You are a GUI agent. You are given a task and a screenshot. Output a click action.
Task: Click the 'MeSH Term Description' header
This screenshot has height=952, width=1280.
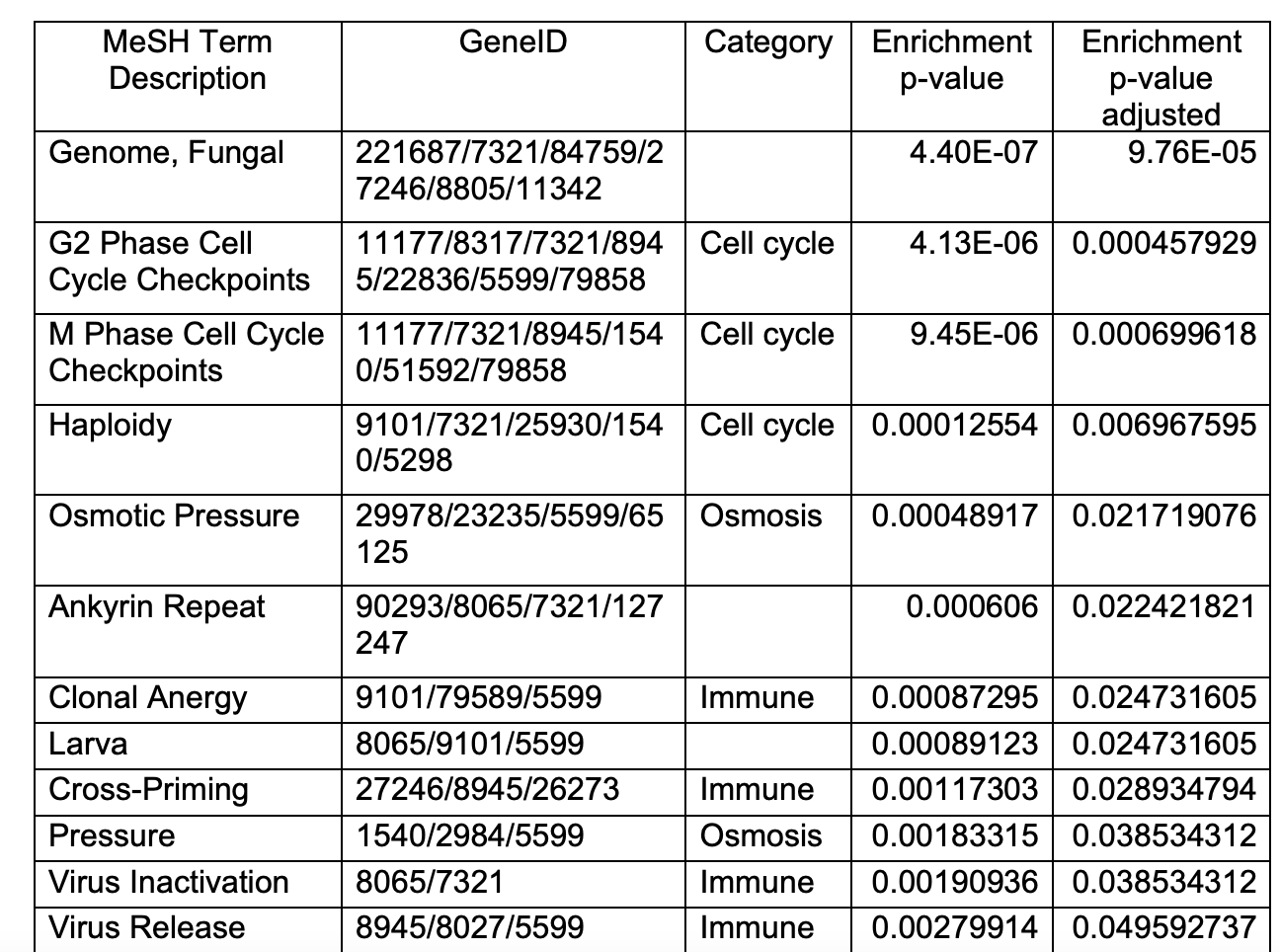tap(188, 60)
